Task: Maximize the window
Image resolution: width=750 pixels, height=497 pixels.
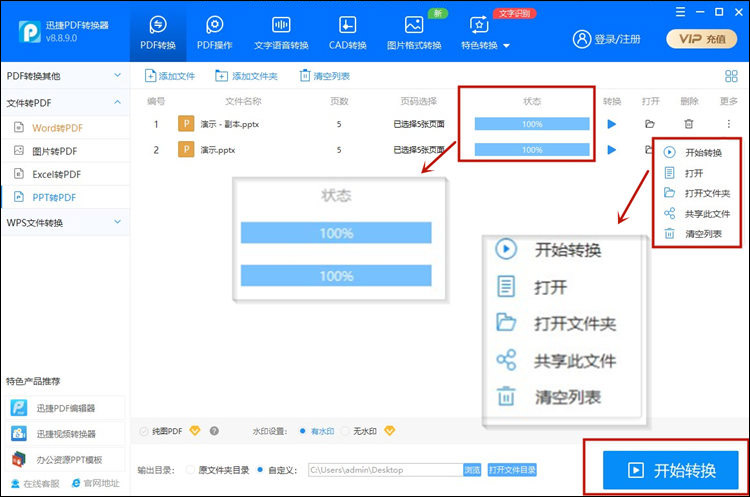Action: (x=719, y=12)
